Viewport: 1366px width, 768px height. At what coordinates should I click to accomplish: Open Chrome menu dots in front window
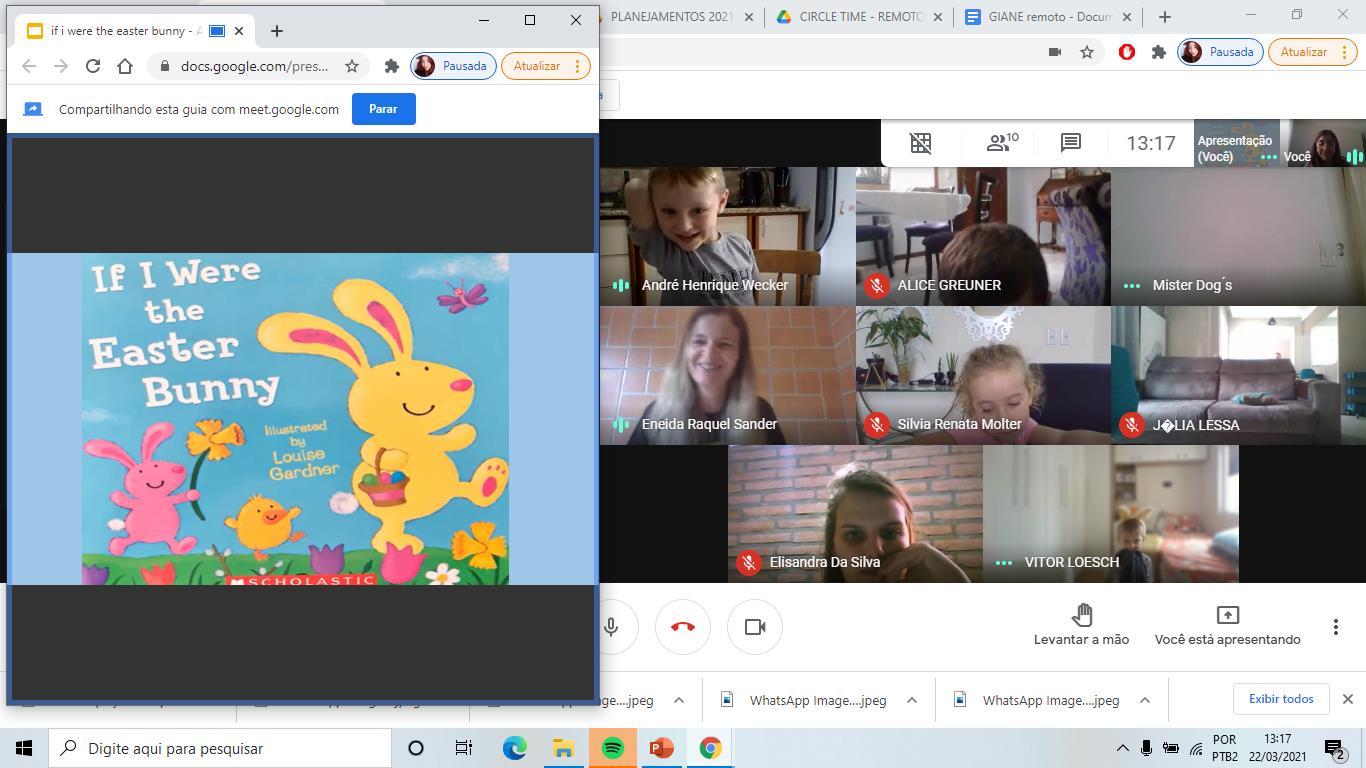click(x=577, y=66)
